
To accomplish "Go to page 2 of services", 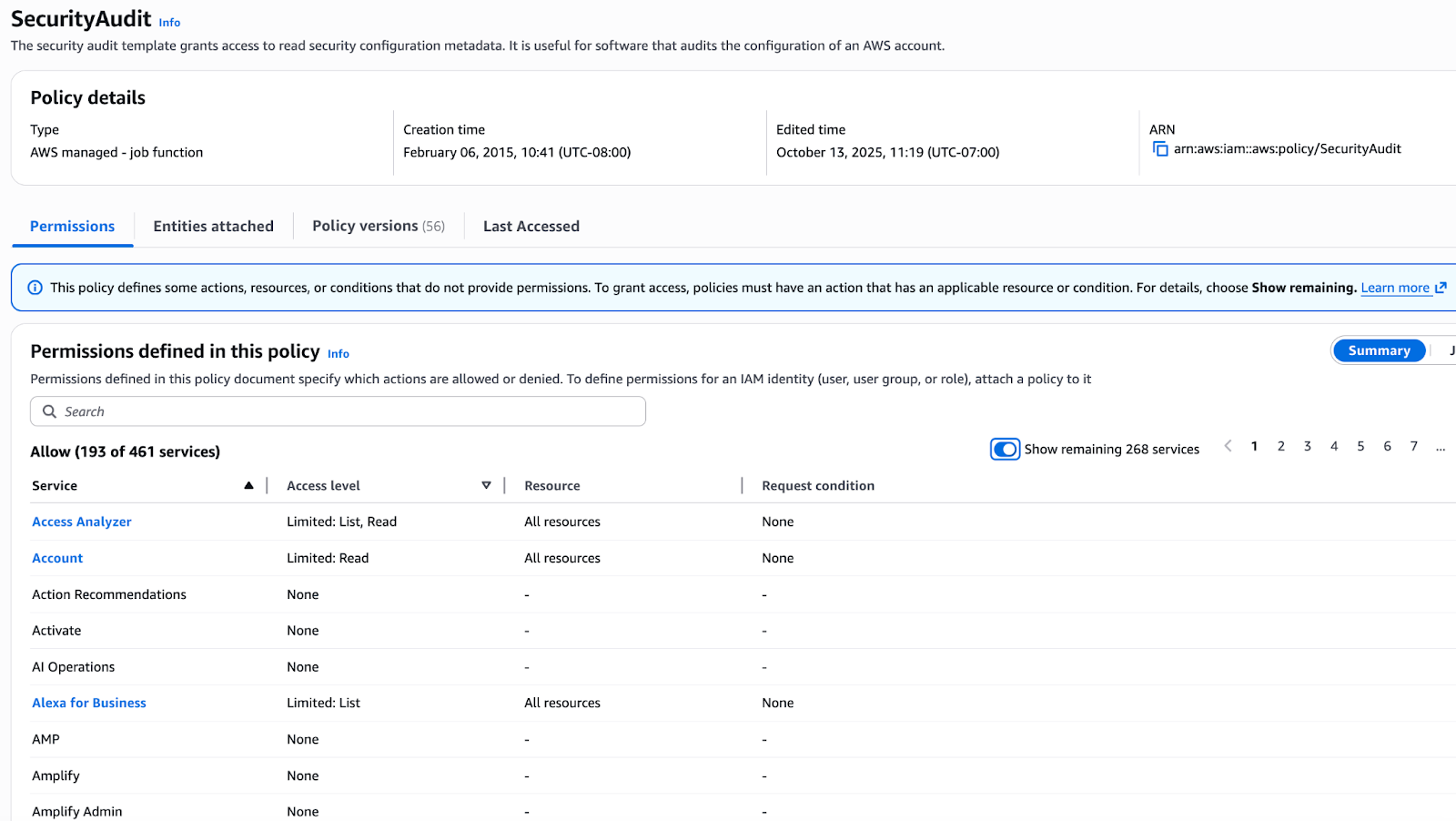I will [x=1281, y=446].
